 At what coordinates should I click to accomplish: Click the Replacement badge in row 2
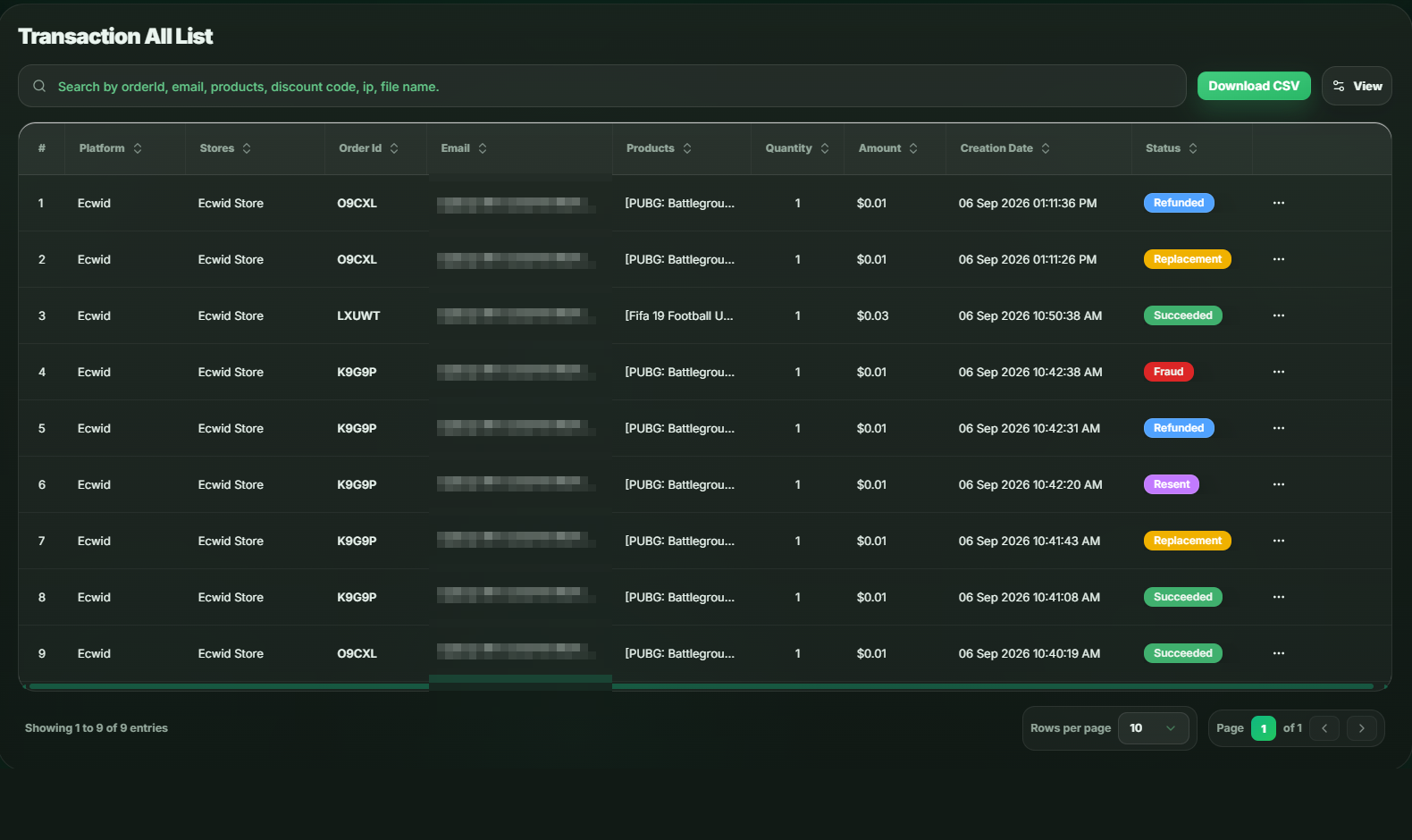[1188, 259]
